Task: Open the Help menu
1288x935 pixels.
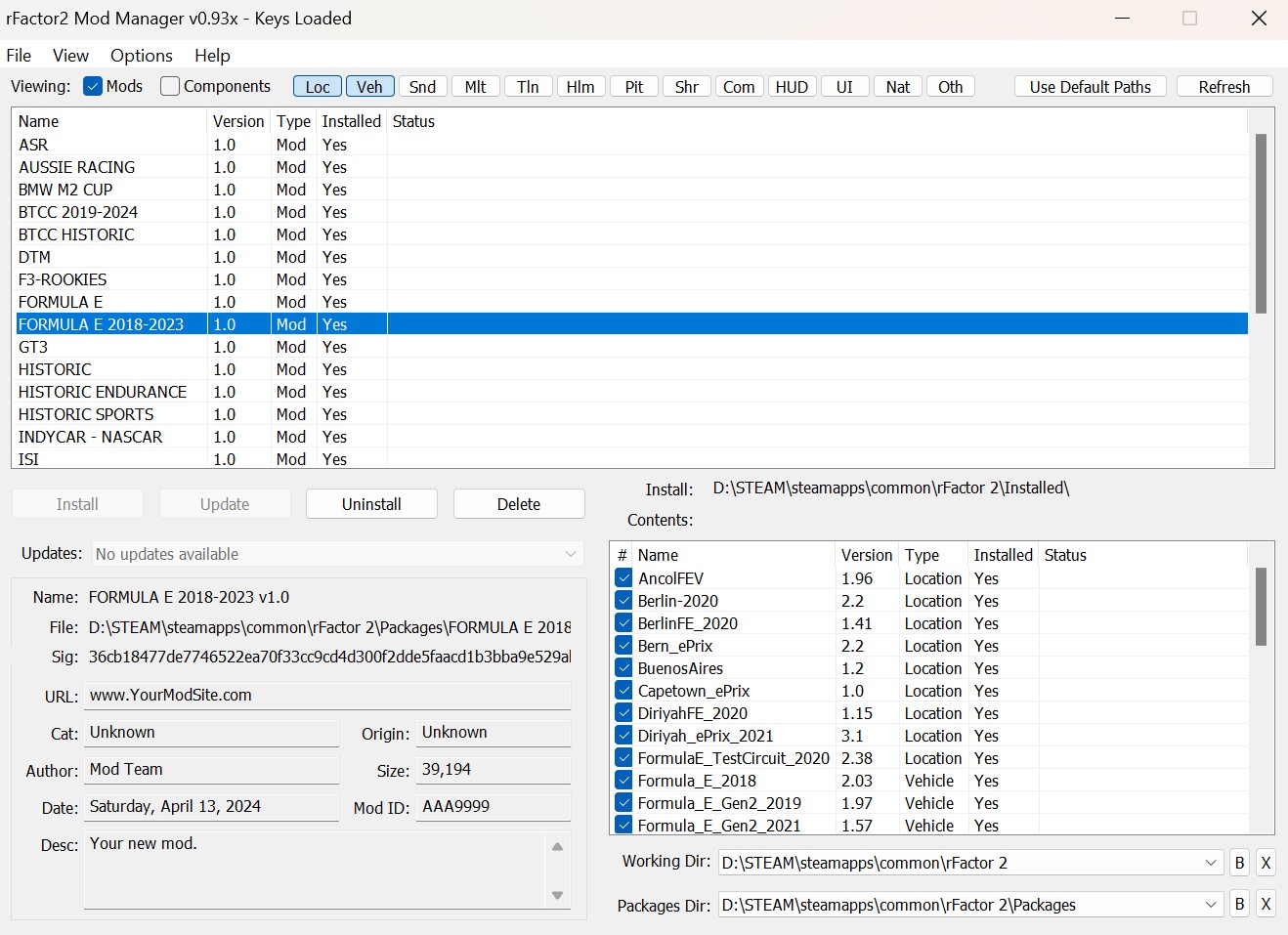Action: pos(212,56)
